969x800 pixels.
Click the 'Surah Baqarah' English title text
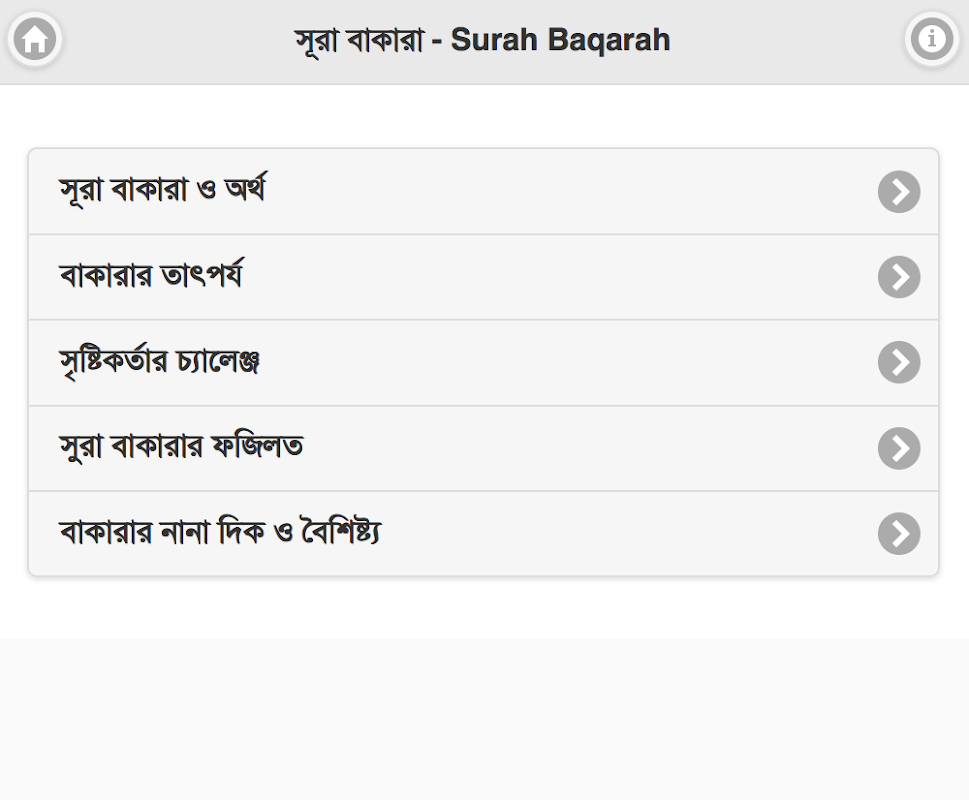pos(560,40)
